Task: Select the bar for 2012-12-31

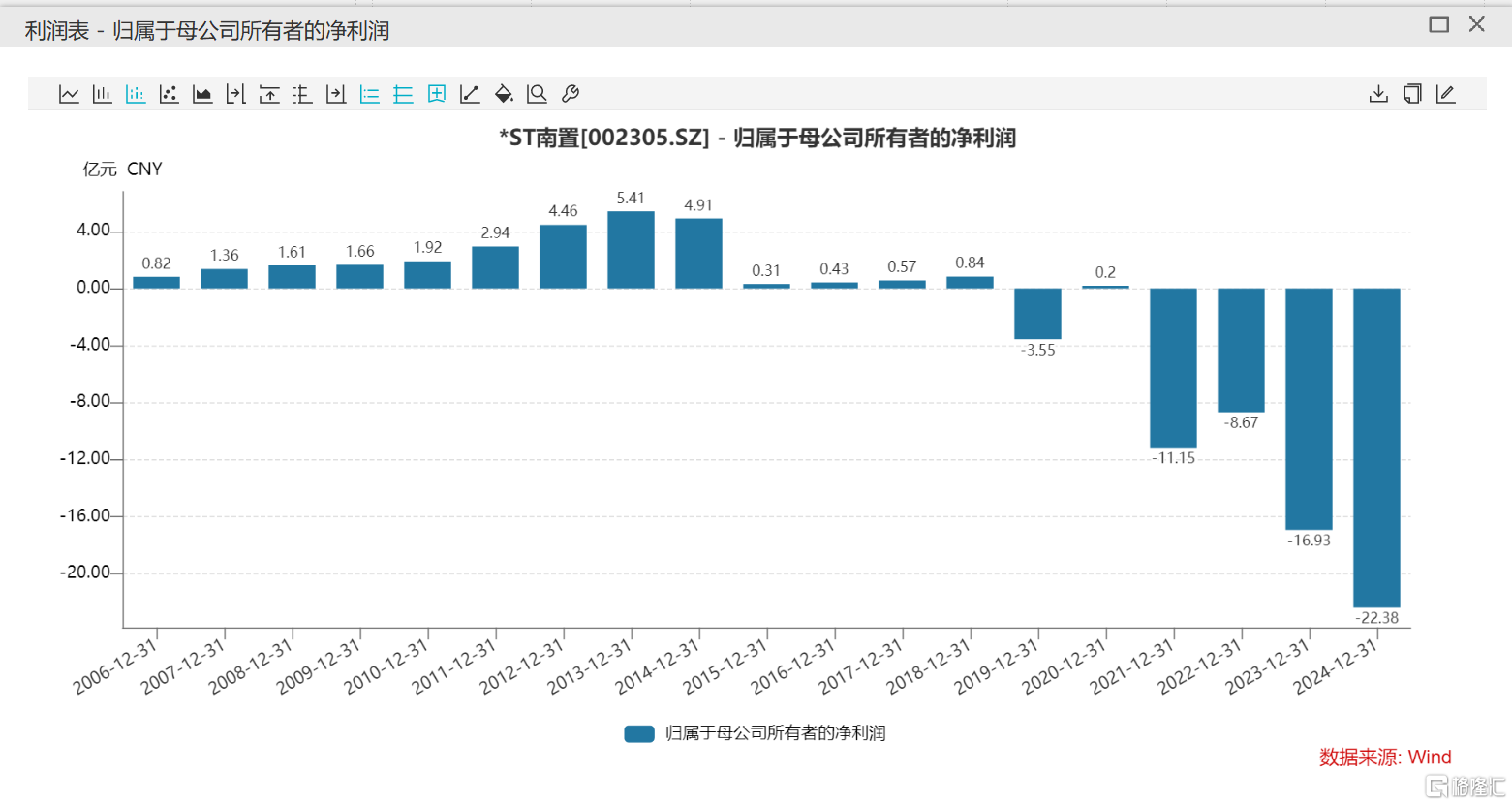Action: point(563,257)
